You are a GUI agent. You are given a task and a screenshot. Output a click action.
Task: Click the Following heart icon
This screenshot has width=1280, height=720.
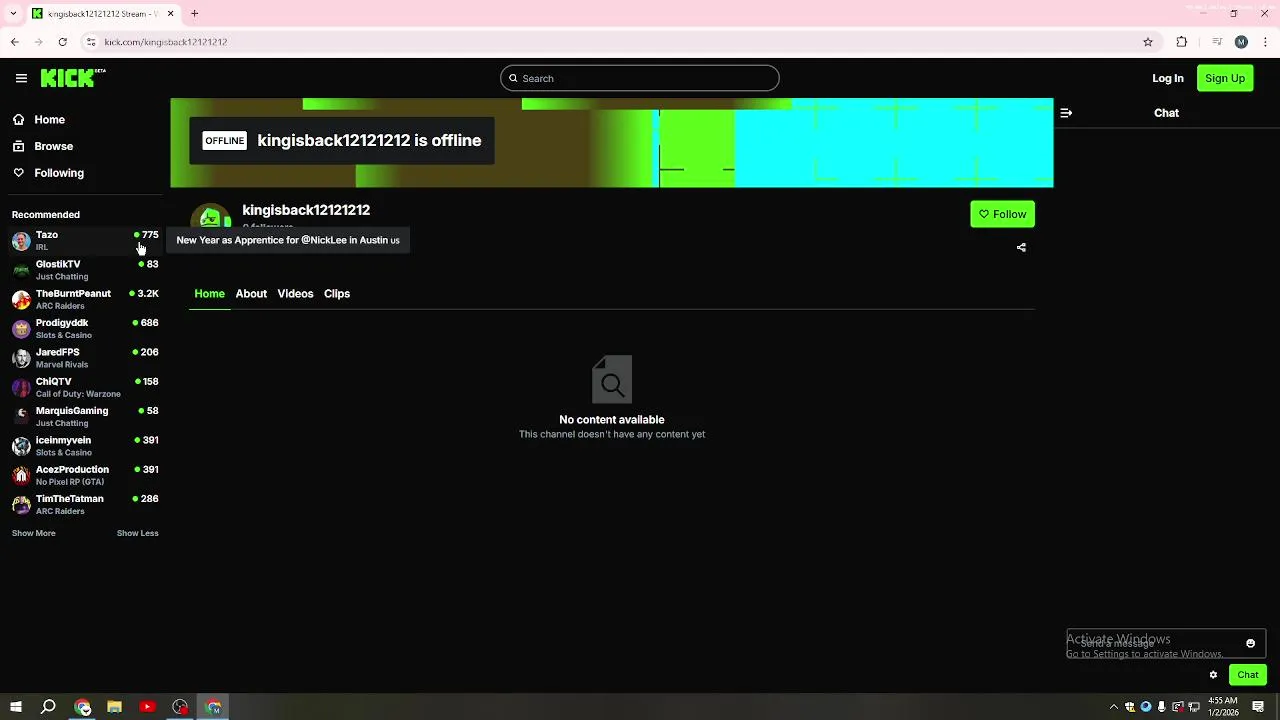19,173
